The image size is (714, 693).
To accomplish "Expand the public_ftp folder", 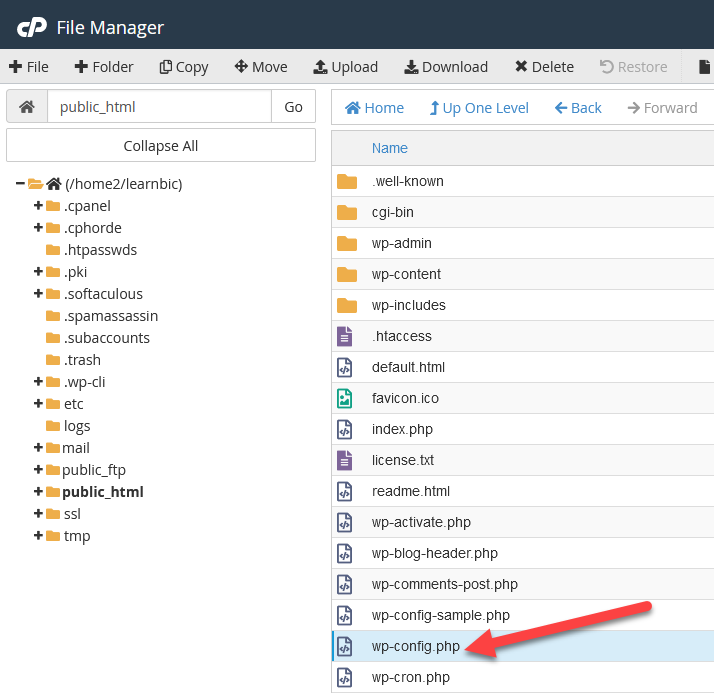I will (x=38, y=469).
